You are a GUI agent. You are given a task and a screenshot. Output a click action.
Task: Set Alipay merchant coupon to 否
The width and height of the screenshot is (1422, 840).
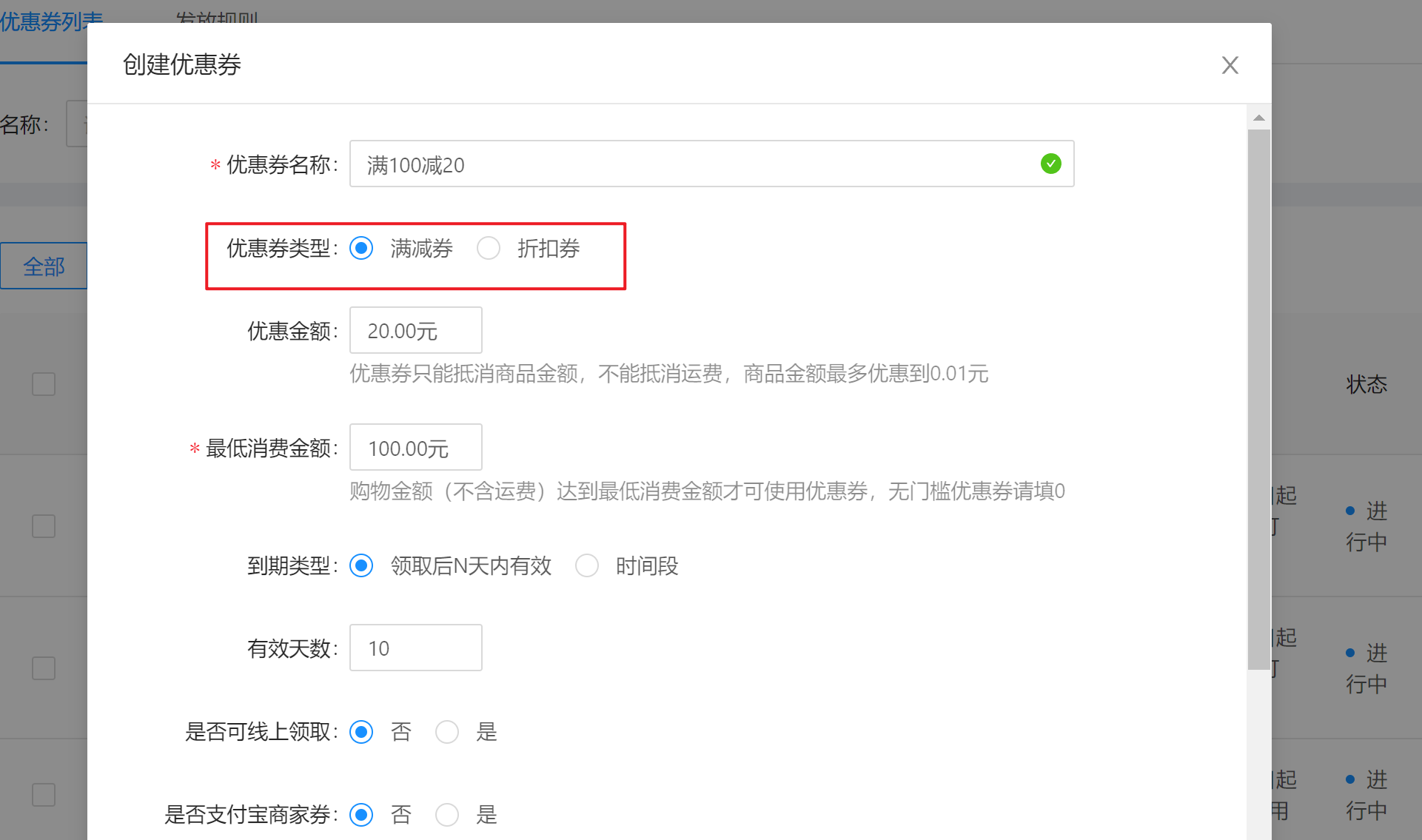point(362,815)
